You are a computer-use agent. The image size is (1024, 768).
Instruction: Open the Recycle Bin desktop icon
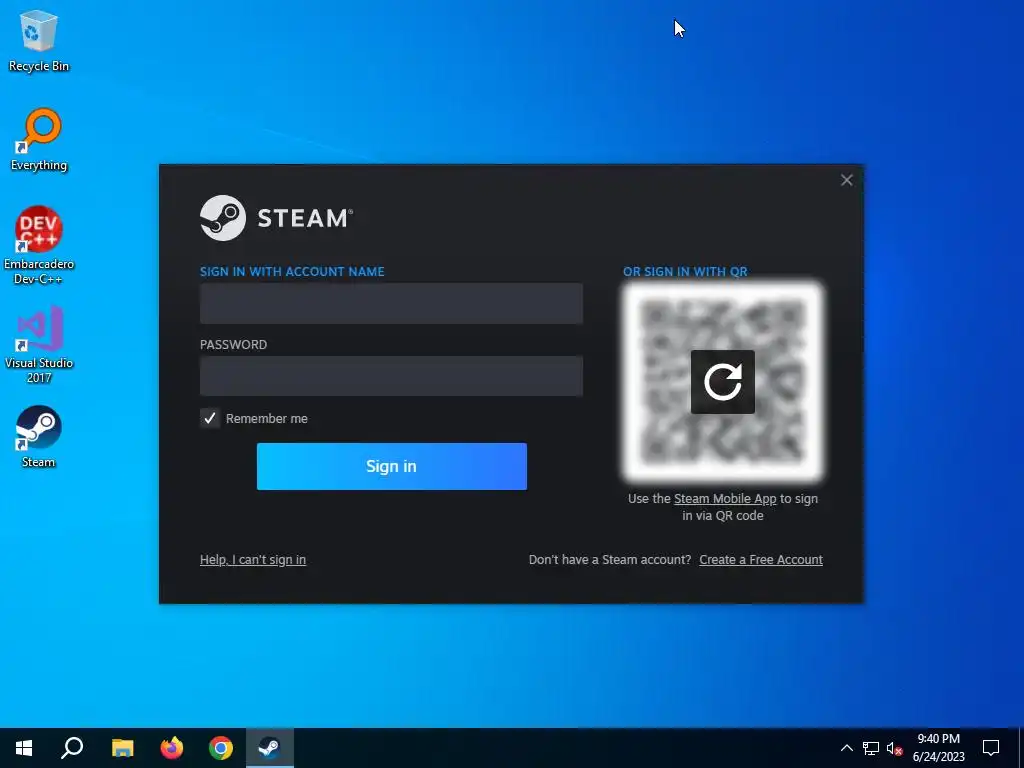pos(39,40)
